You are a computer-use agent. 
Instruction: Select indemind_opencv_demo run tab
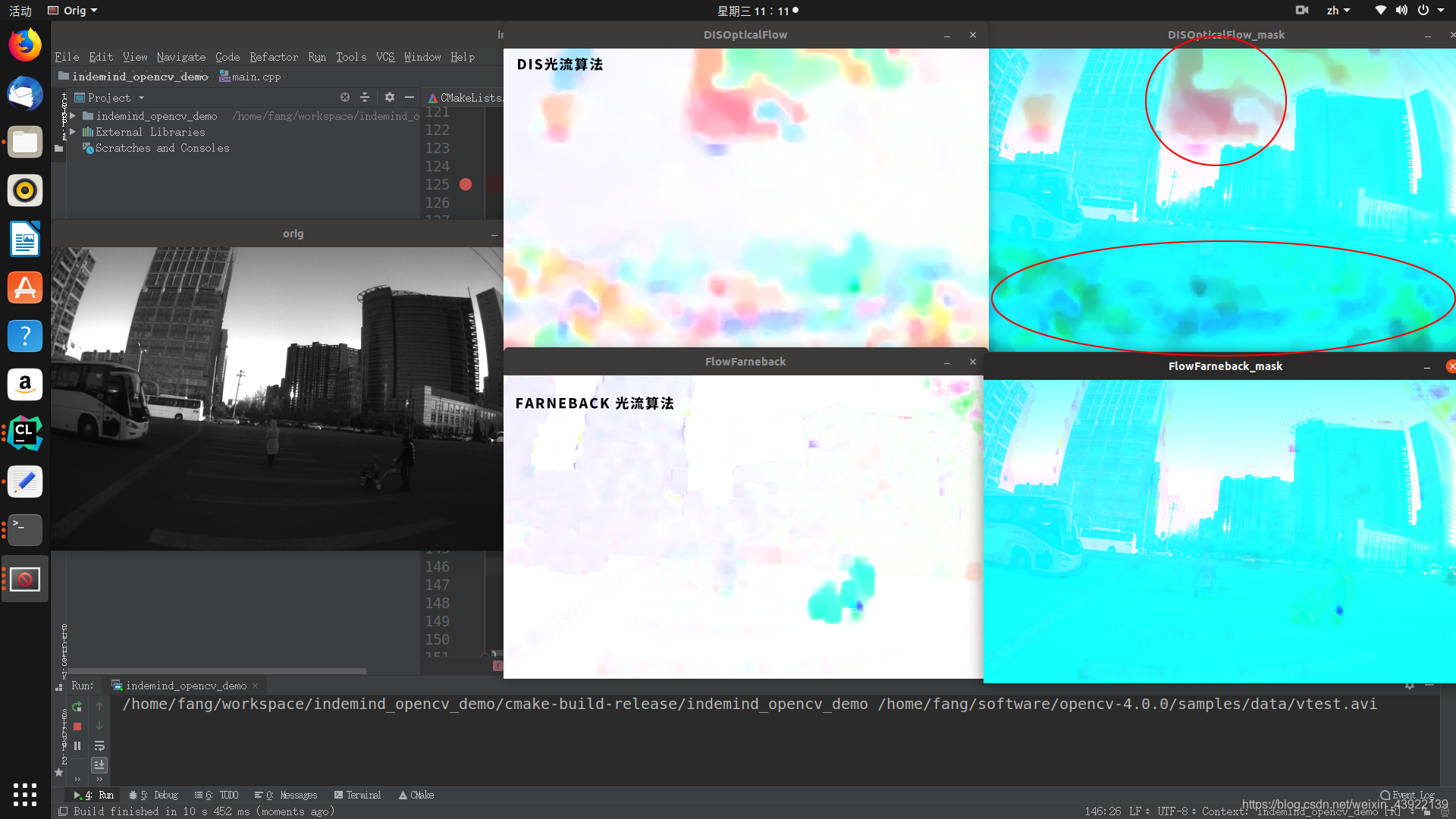click(x=186, y=686)
